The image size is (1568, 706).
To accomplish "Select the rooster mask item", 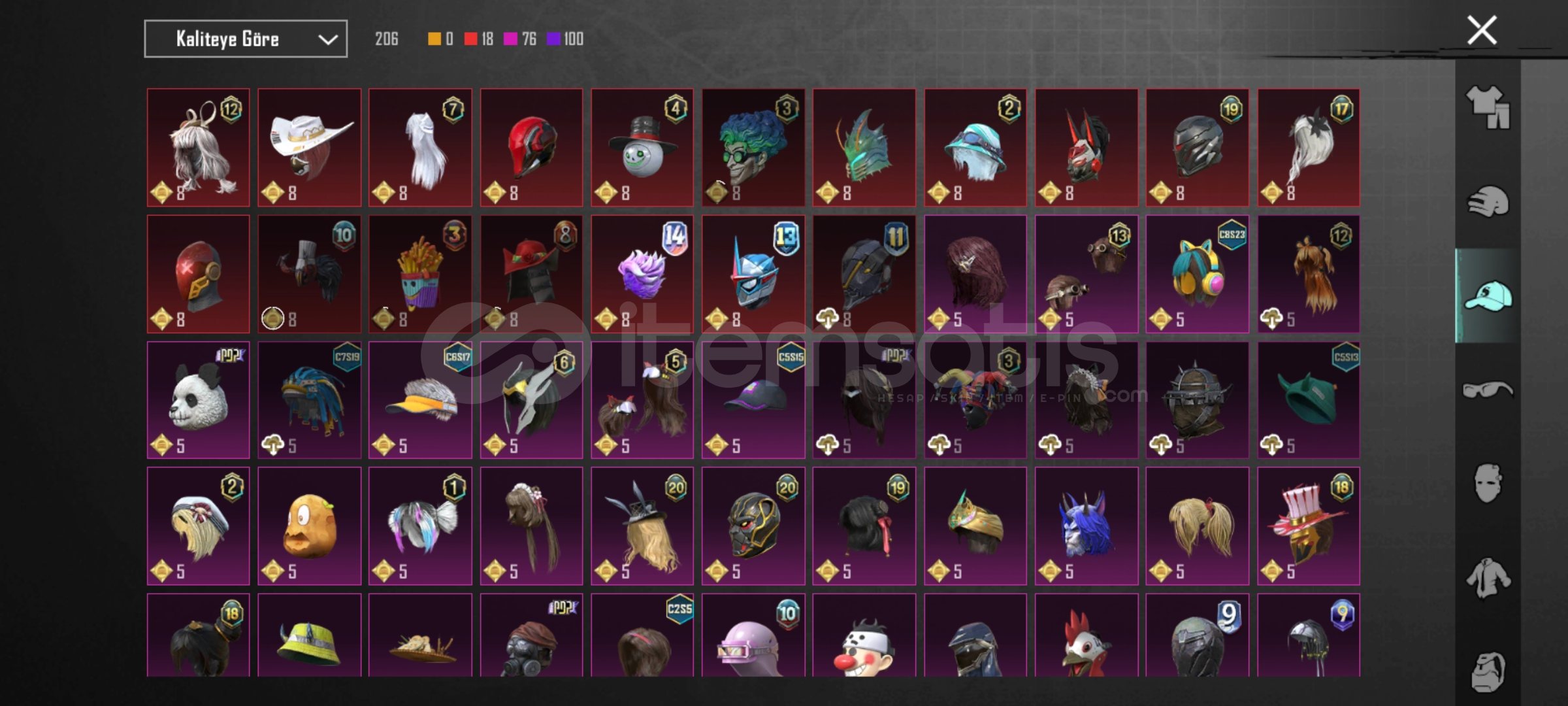I will click(x=1086, y=635).
